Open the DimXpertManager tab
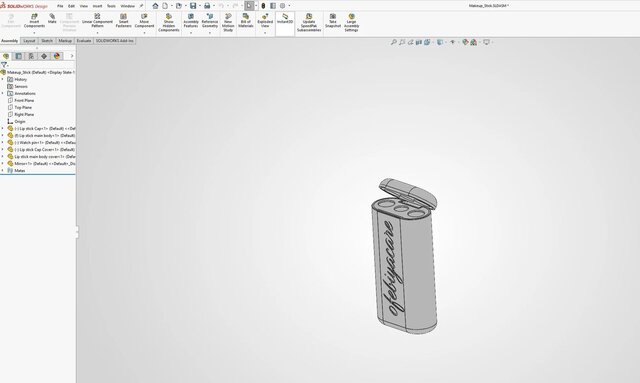Viewport: 640px width, 383px height. (44, 56)
